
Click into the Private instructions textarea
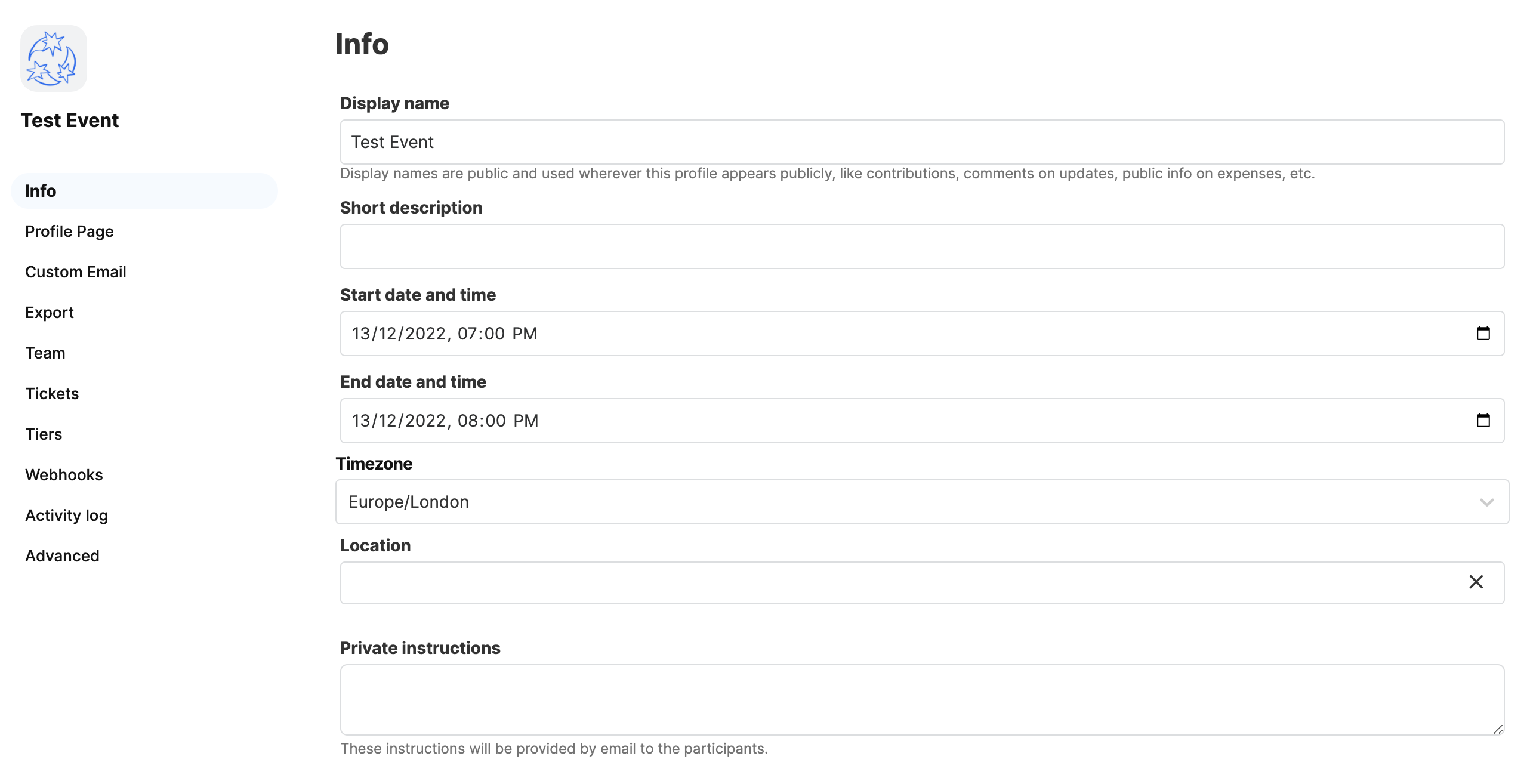[922, 699]
